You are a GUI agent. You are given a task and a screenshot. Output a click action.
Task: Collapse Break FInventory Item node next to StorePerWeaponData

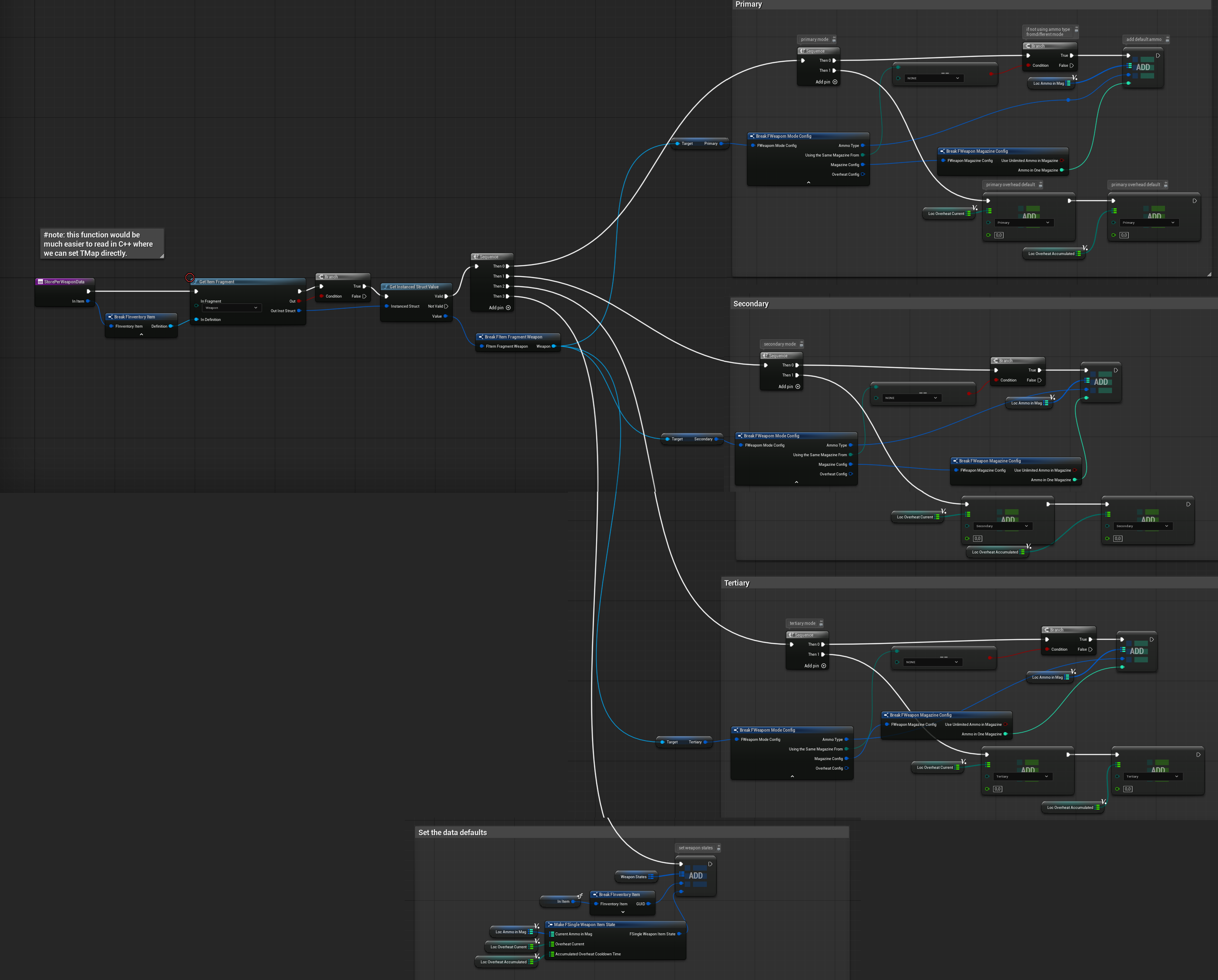click(141, 335)
